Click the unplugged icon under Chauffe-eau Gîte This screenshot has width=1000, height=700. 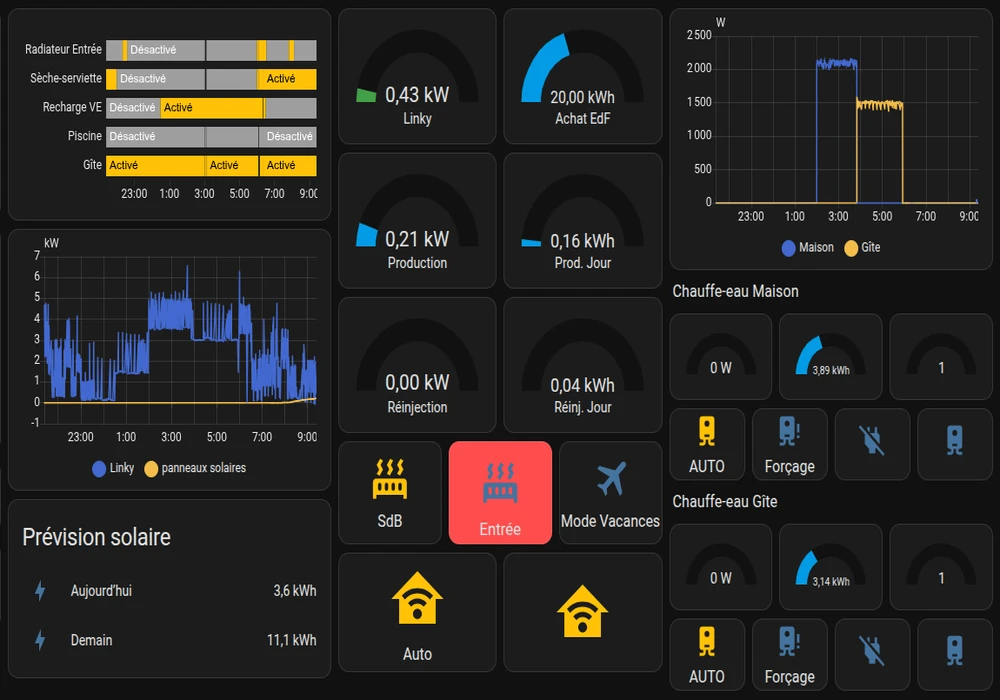[x=872, y=652]
